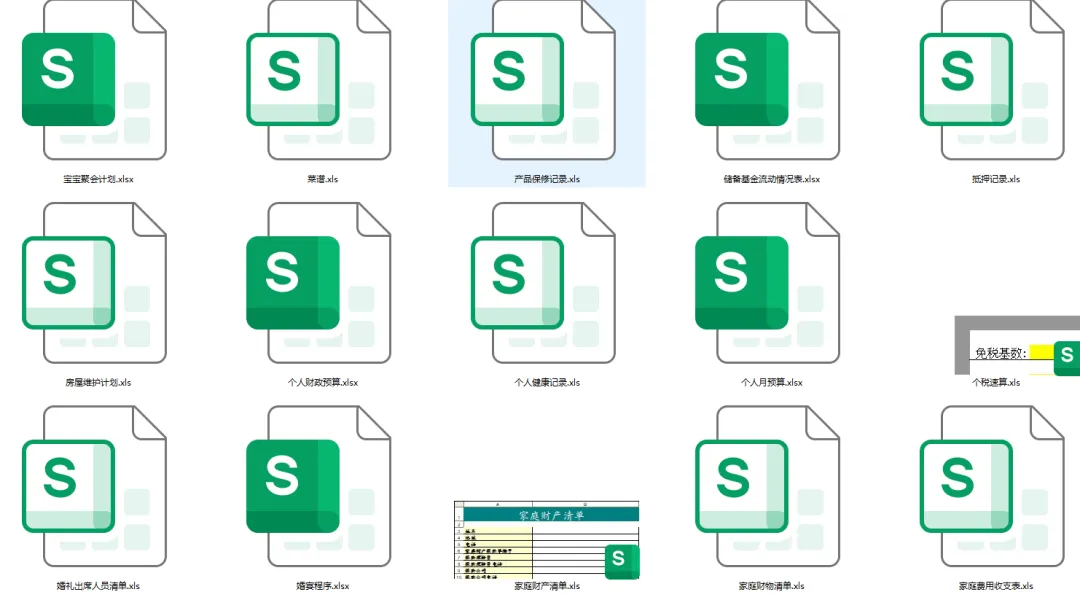The image size is (1080, 608).
Task: Select the 个人健康记录.xls file icon
Action: (x=543, y=283)
